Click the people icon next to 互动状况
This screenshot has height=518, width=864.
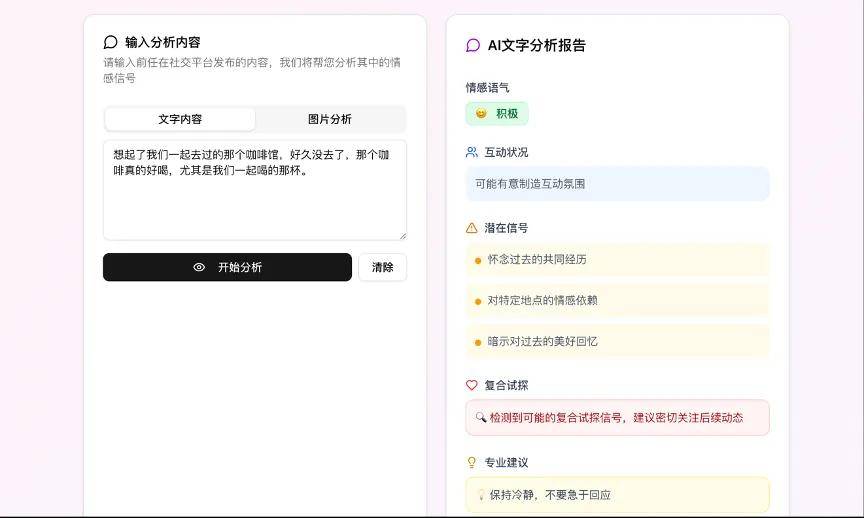coord(472,152)
